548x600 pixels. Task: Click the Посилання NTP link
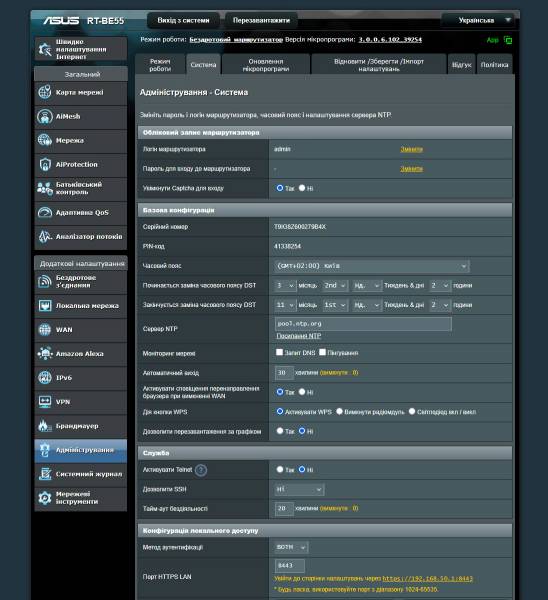coord(298,336)
